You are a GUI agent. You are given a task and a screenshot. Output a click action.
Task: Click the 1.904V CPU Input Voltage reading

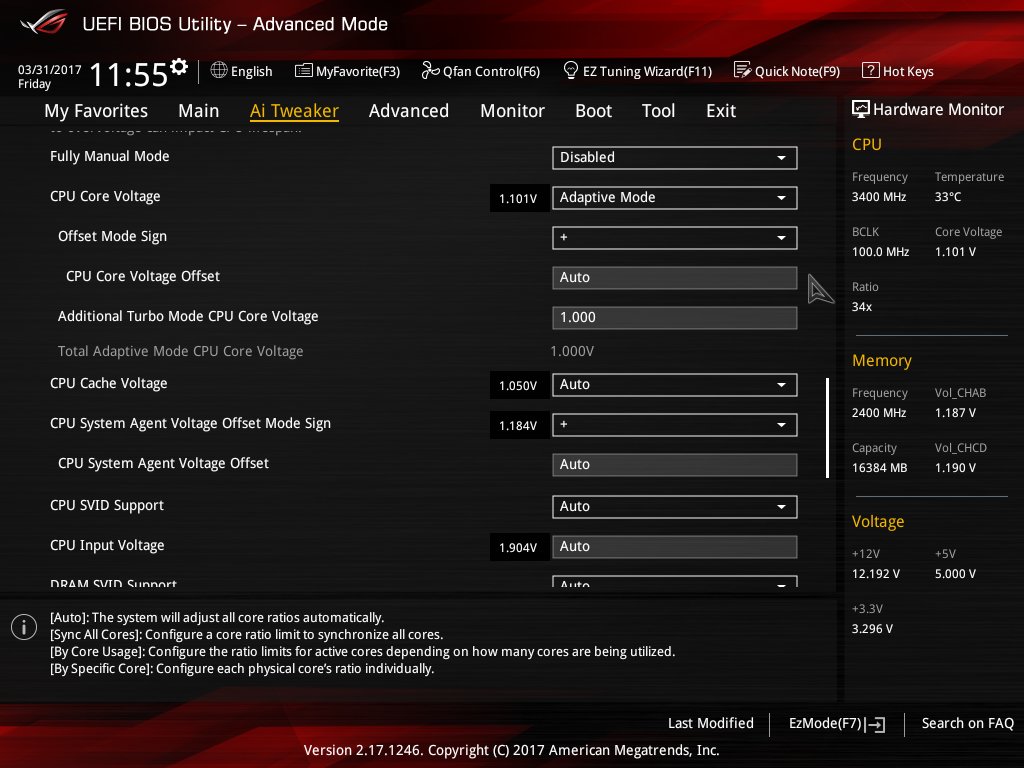click(518, 548)
